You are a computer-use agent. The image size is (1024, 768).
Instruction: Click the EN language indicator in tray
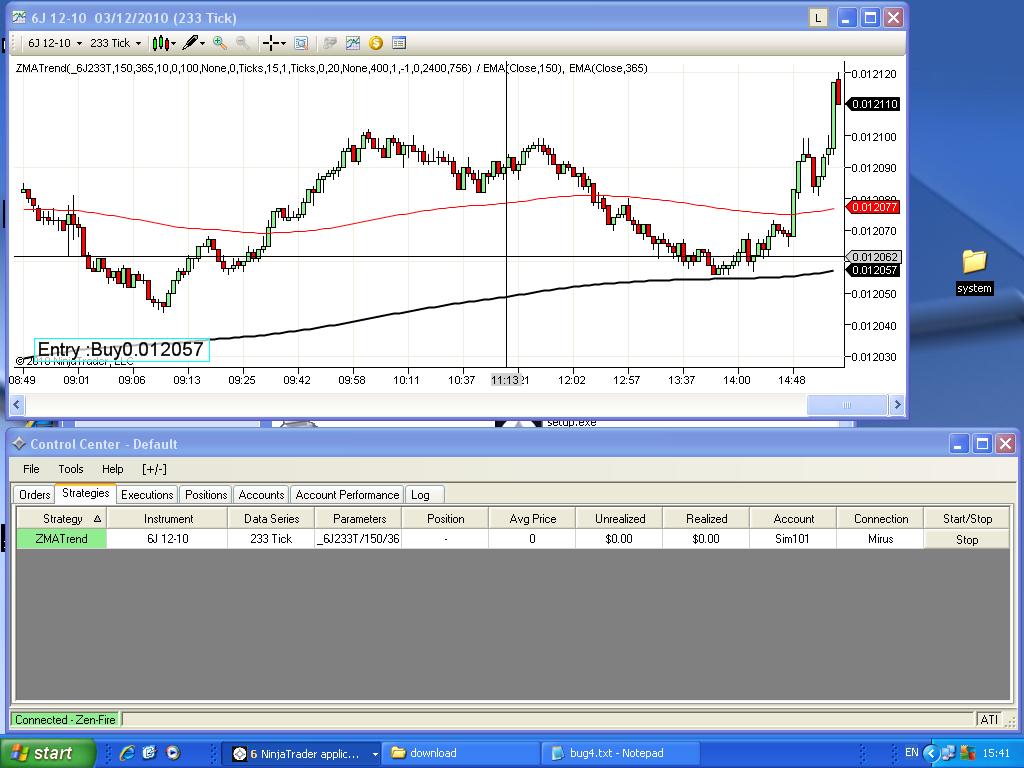click(x=912, y=752)
